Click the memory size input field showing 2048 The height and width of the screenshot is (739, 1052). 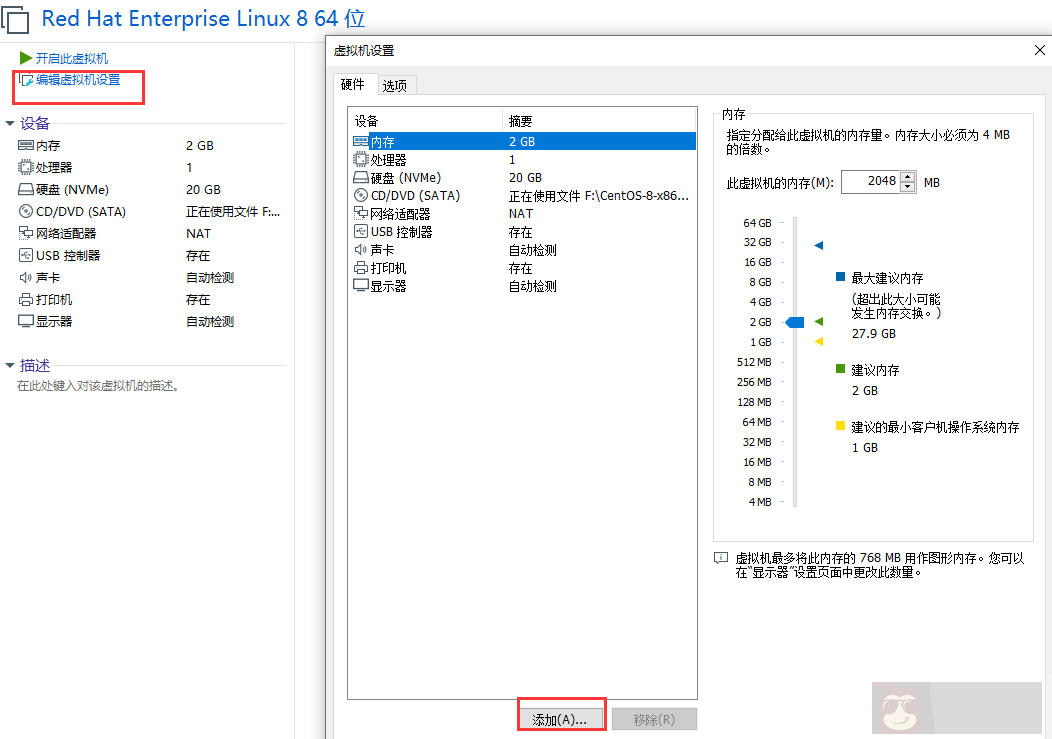(870, 182)
